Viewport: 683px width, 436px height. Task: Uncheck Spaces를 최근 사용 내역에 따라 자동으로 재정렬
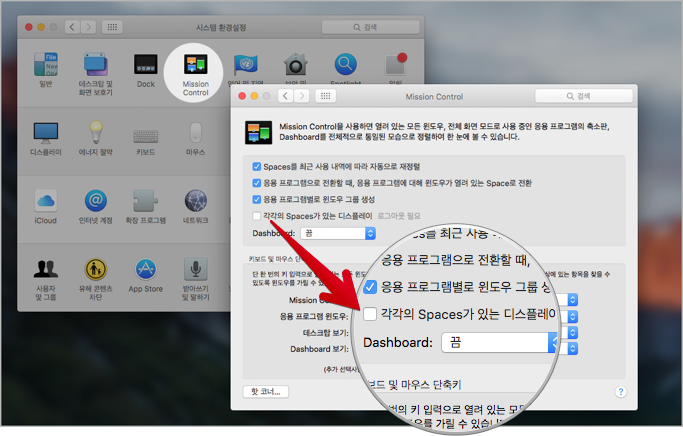point(257,166)
